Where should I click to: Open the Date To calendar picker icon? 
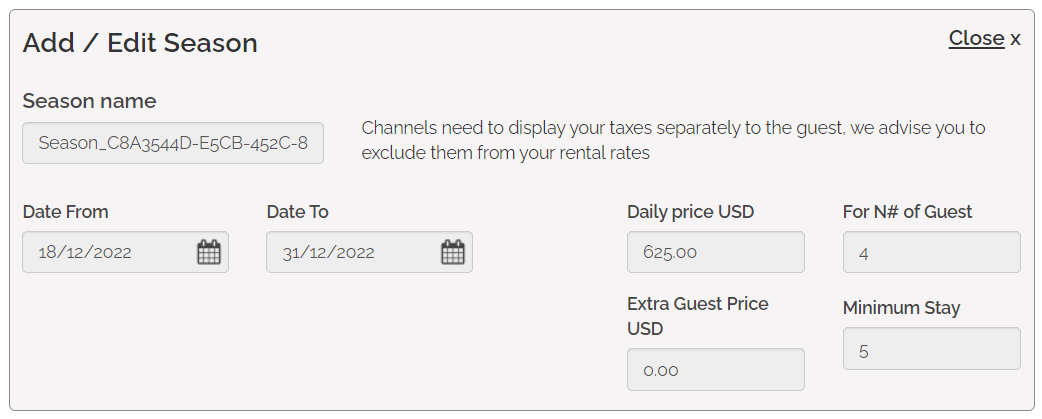(x=453, y=252)
